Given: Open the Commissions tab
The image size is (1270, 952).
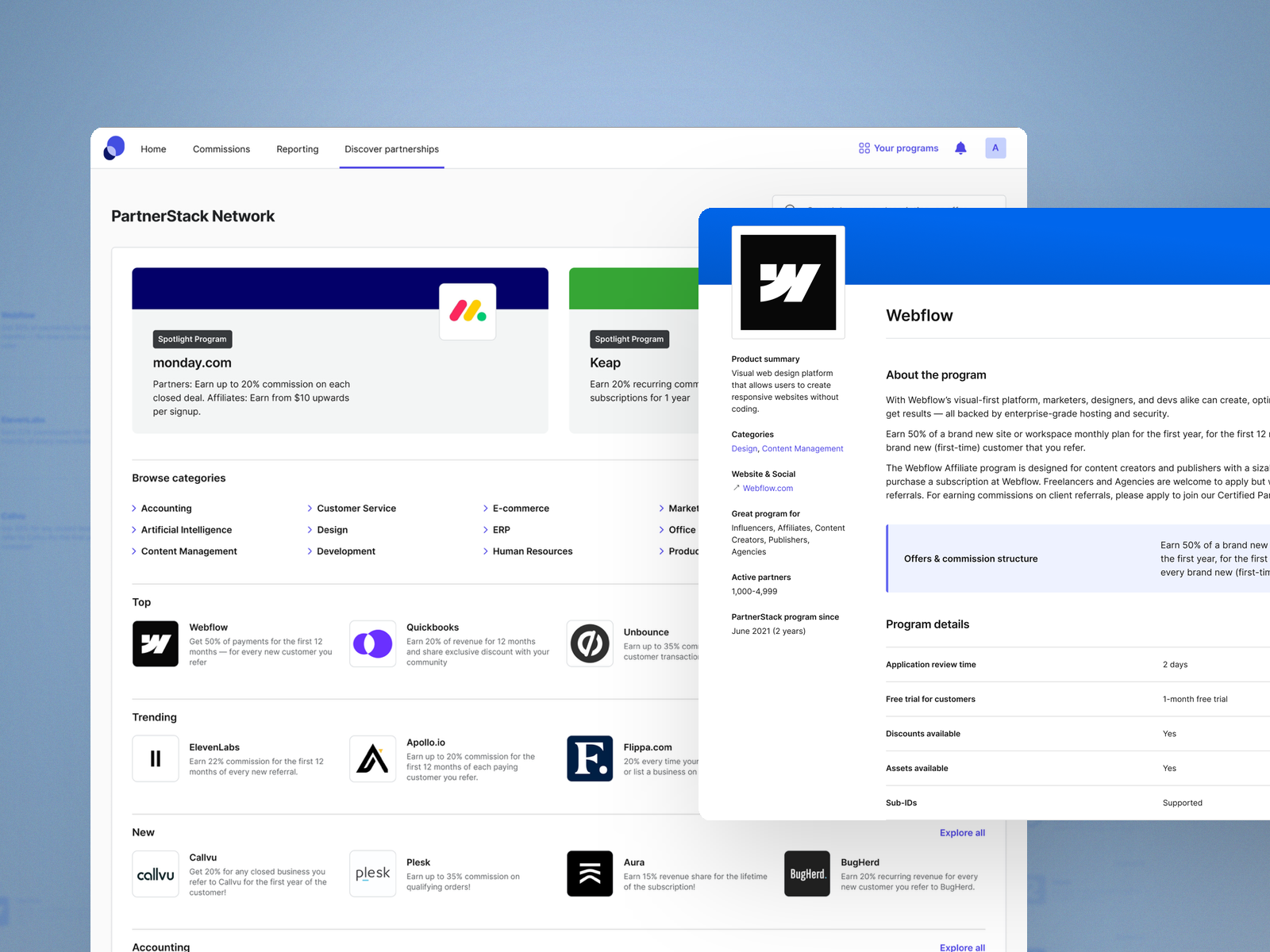Looking at the screenshot, I should (221, 149).
